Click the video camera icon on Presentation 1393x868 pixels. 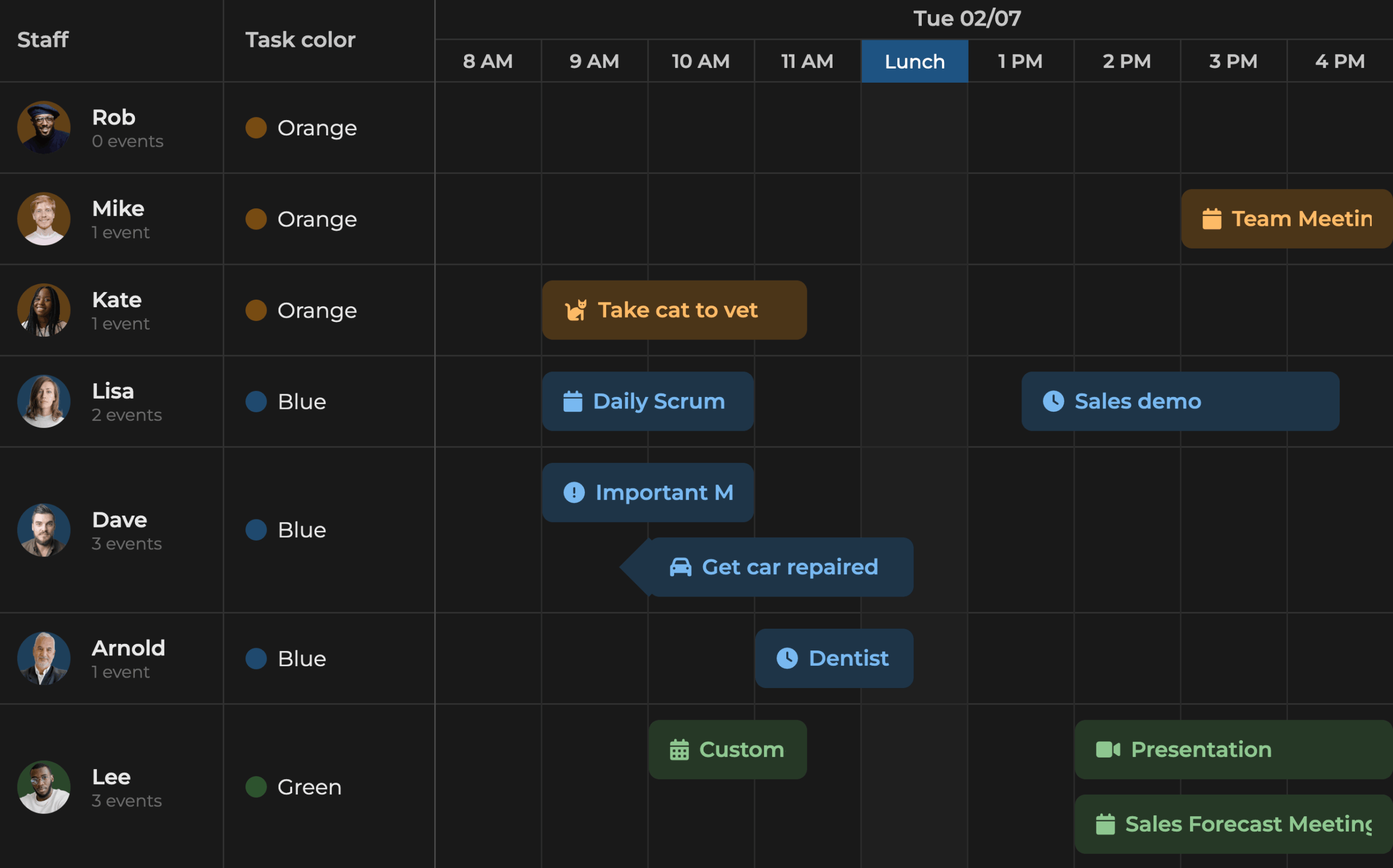tap(1108, 750)
